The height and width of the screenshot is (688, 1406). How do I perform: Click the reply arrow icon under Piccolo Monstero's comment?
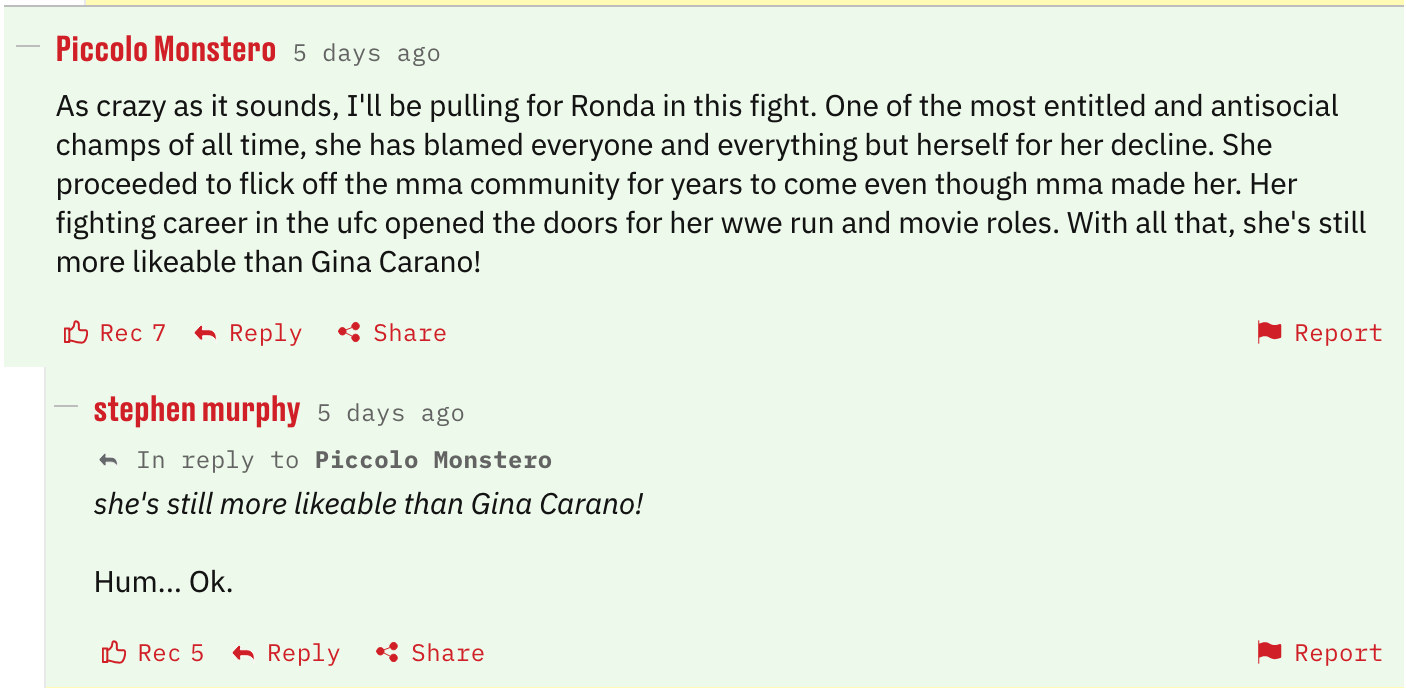point(205,333)
